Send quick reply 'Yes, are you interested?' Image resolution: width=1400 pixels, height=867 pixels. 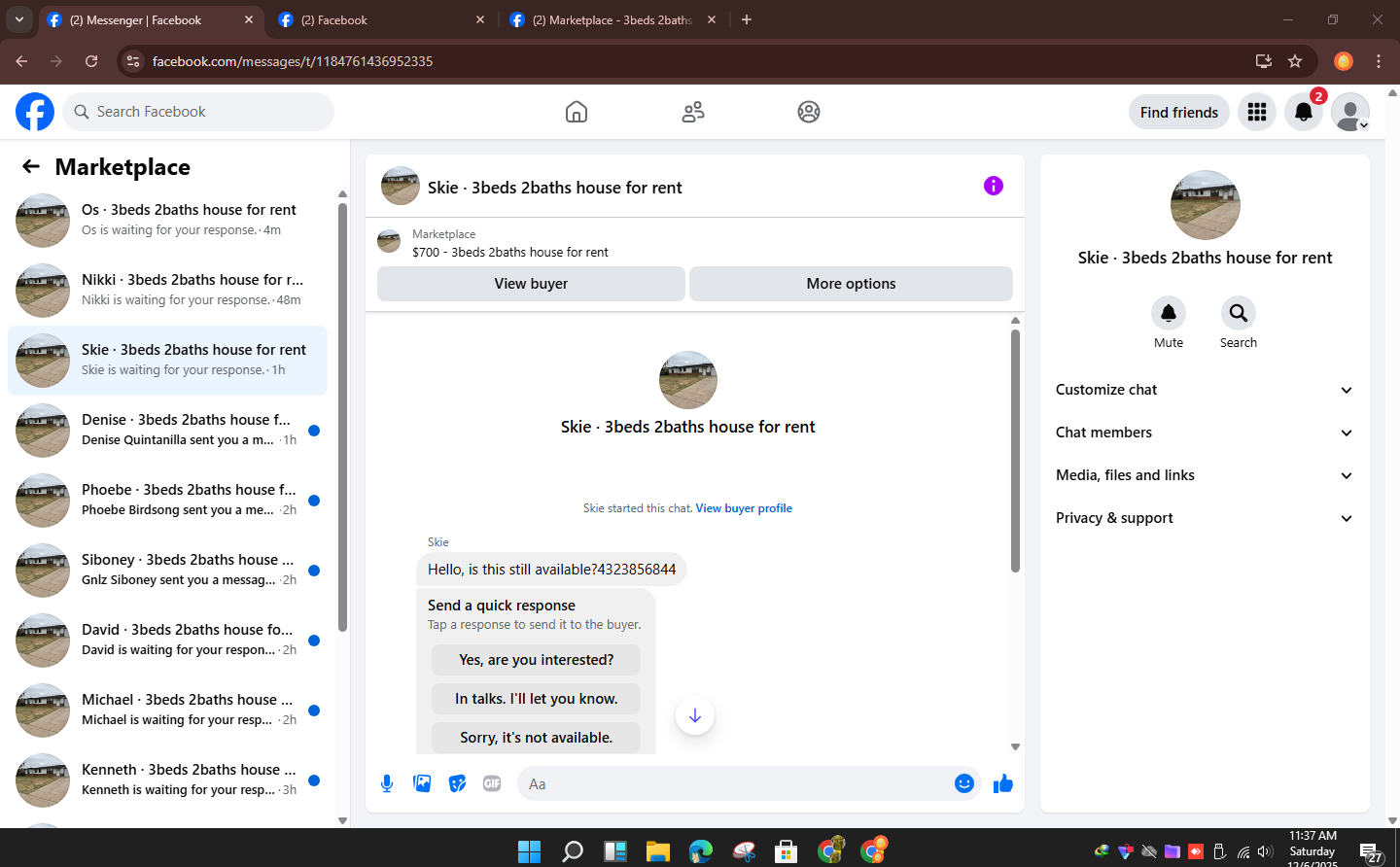(x=536, y=660)
